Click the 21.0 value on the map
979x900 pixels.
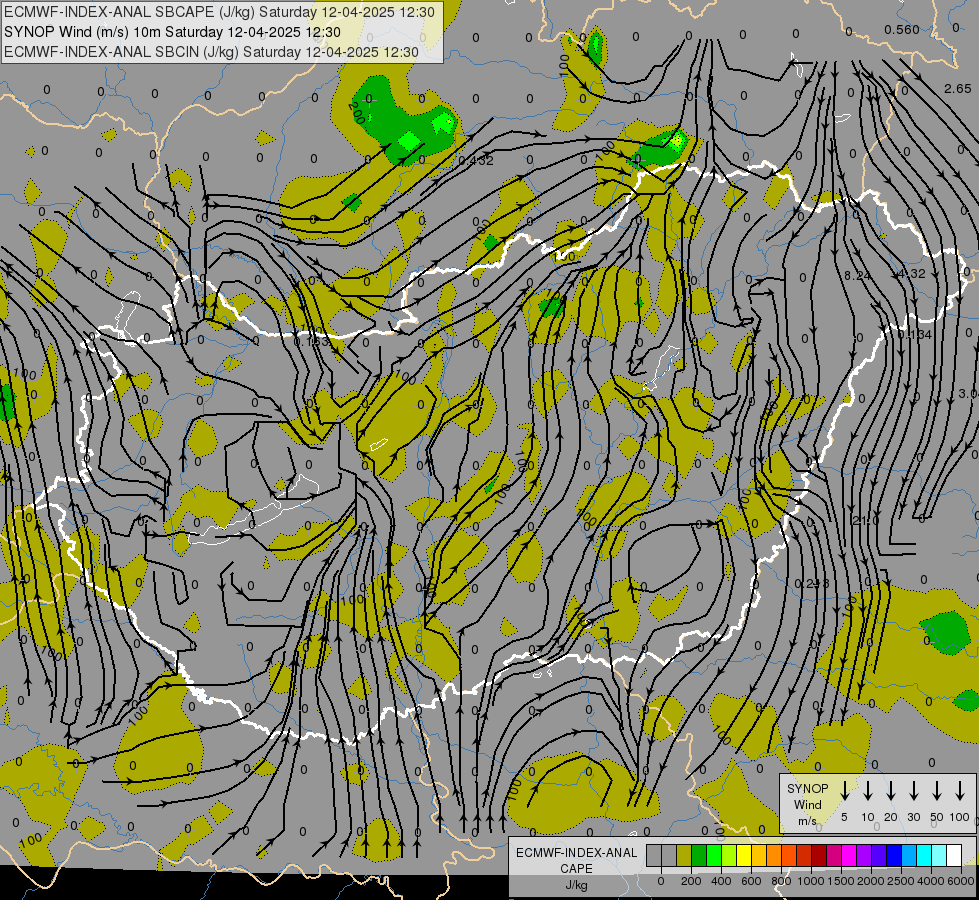tap(865, 520)
